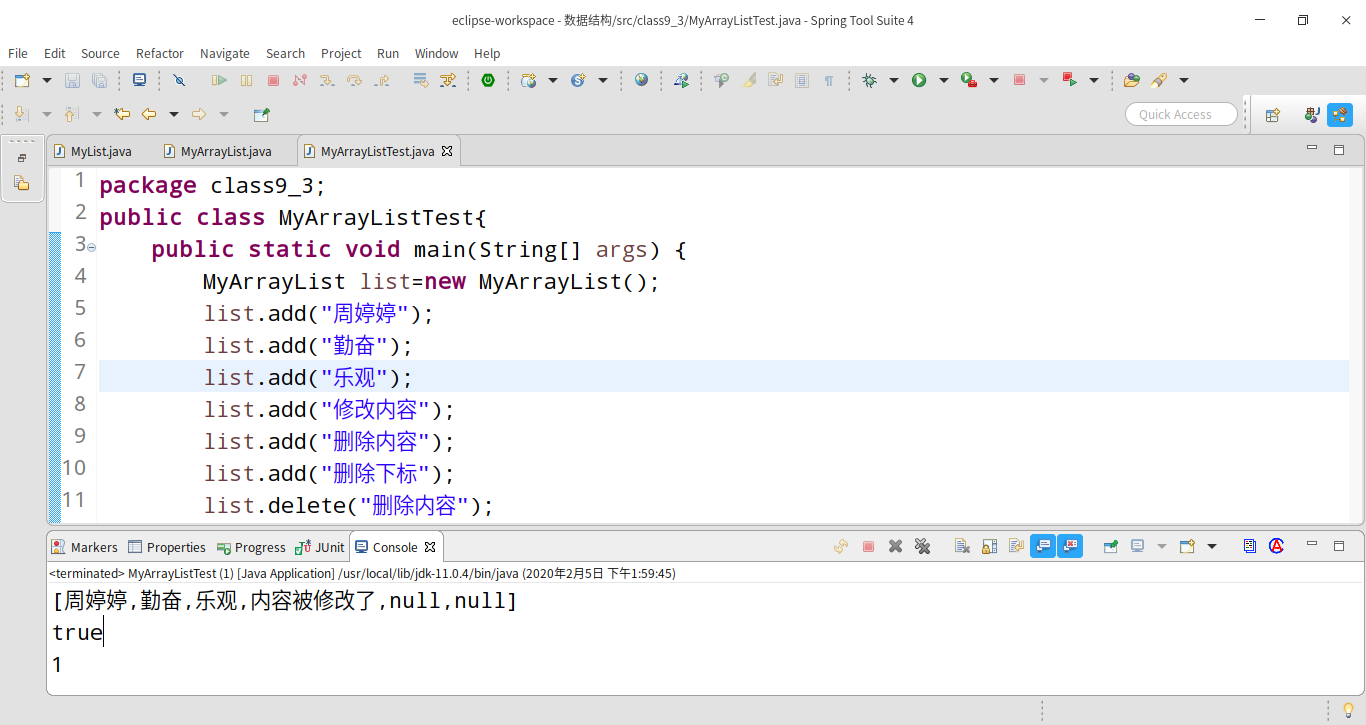Click the green Spring Boot dashboard icon
The width and height of the screenshot is (1366, 725).
488,80
